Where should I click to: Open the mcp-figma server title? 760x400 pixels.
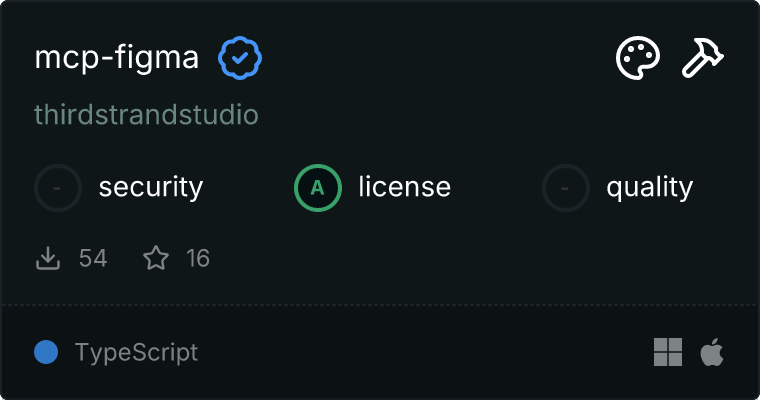point(117,59)
